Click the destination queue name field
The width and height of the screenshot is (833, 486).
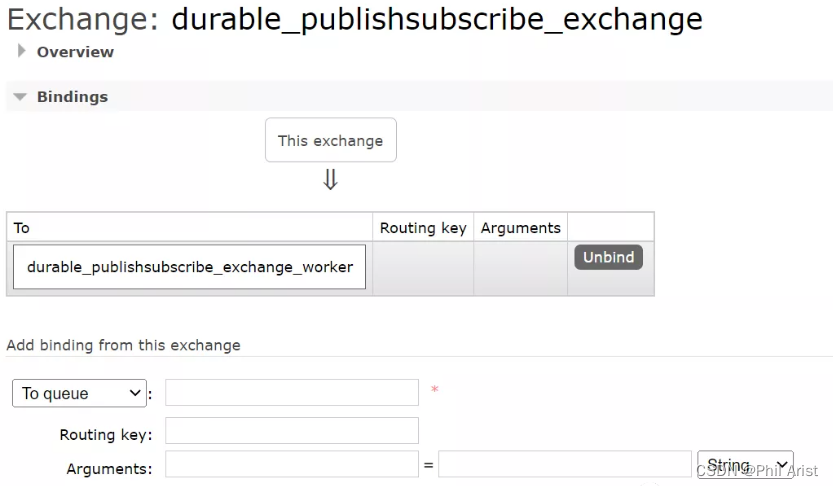[x=292, y=393]
